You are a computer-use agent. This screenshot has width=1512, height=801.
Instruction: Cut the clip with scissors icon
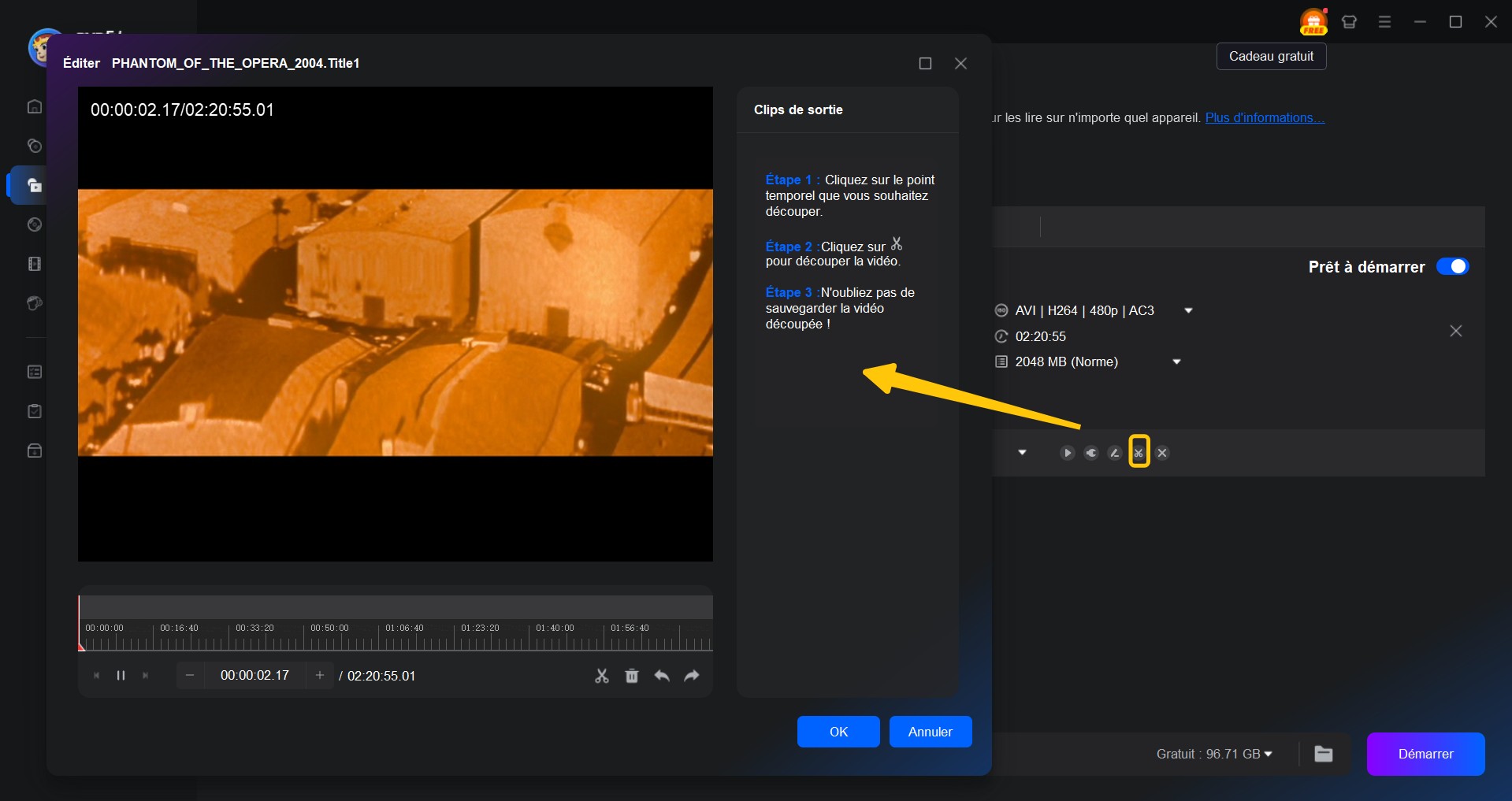click(602, 676)
